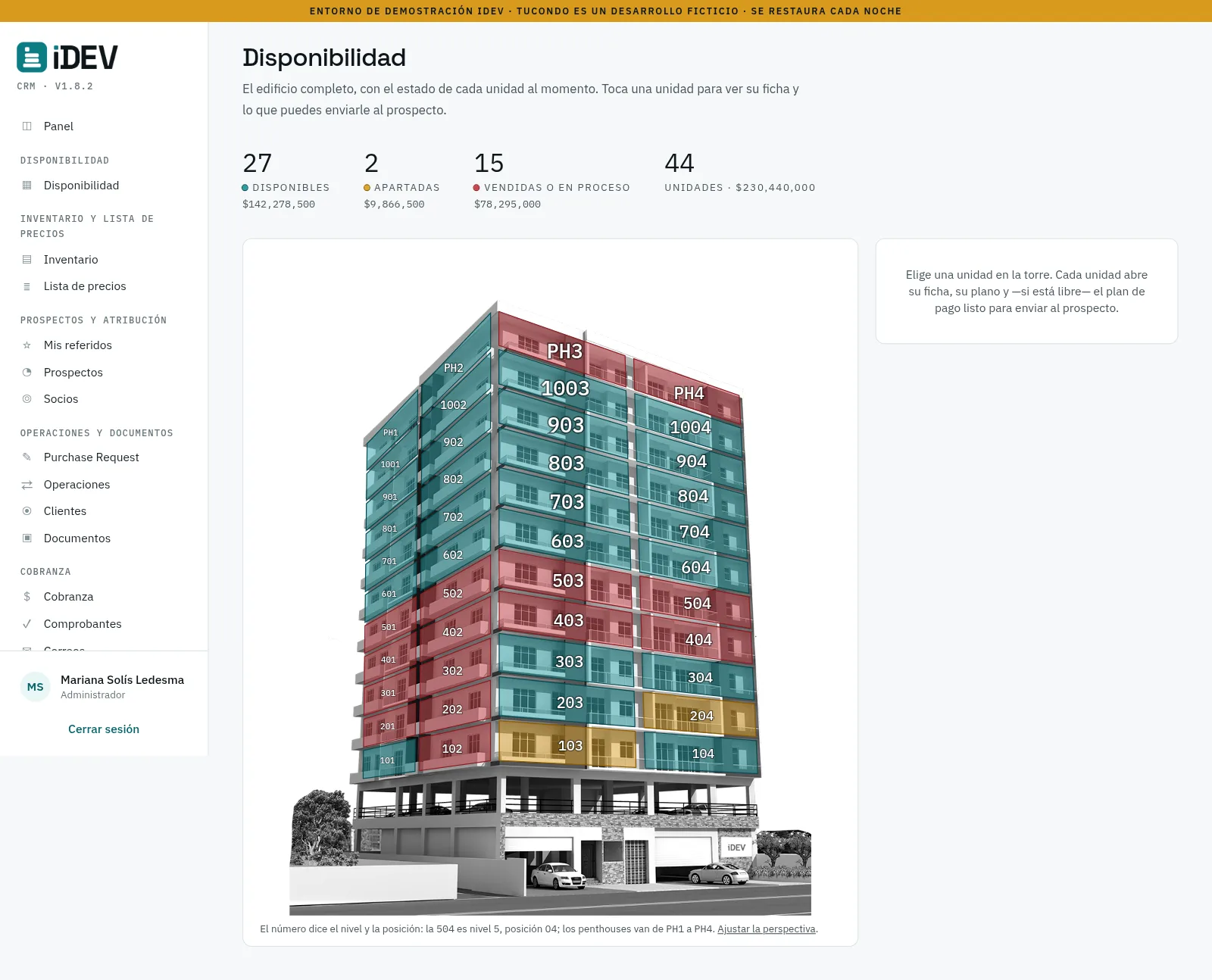Click the Documentos square icon
This screenshot has width=1212, height=980.
(27, 538)
